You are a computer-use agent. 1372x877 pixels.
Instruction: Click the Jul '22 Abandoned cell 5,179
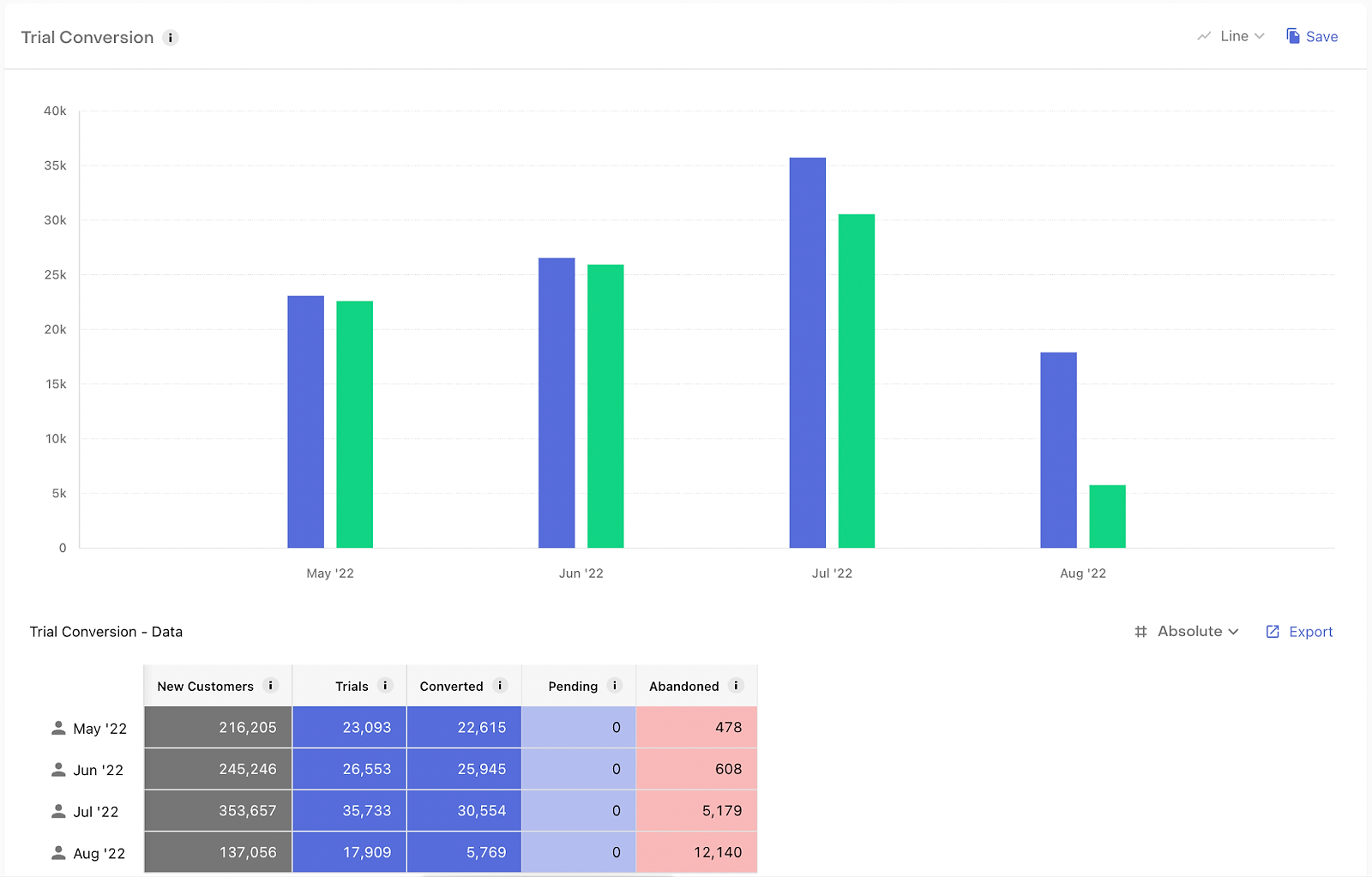(696, 811)
